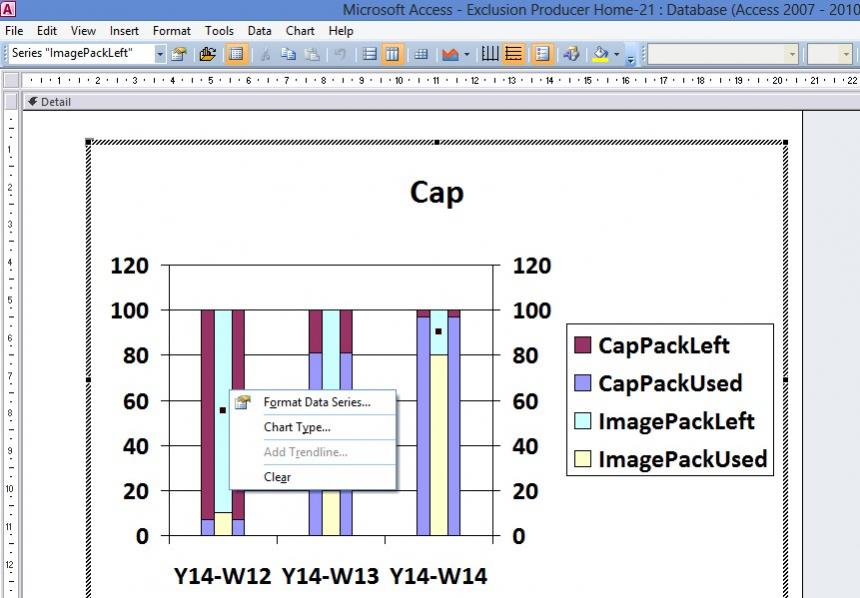The image size is (860, 598).
Task: Toggle the By Row series option
Action: [369, 54]
